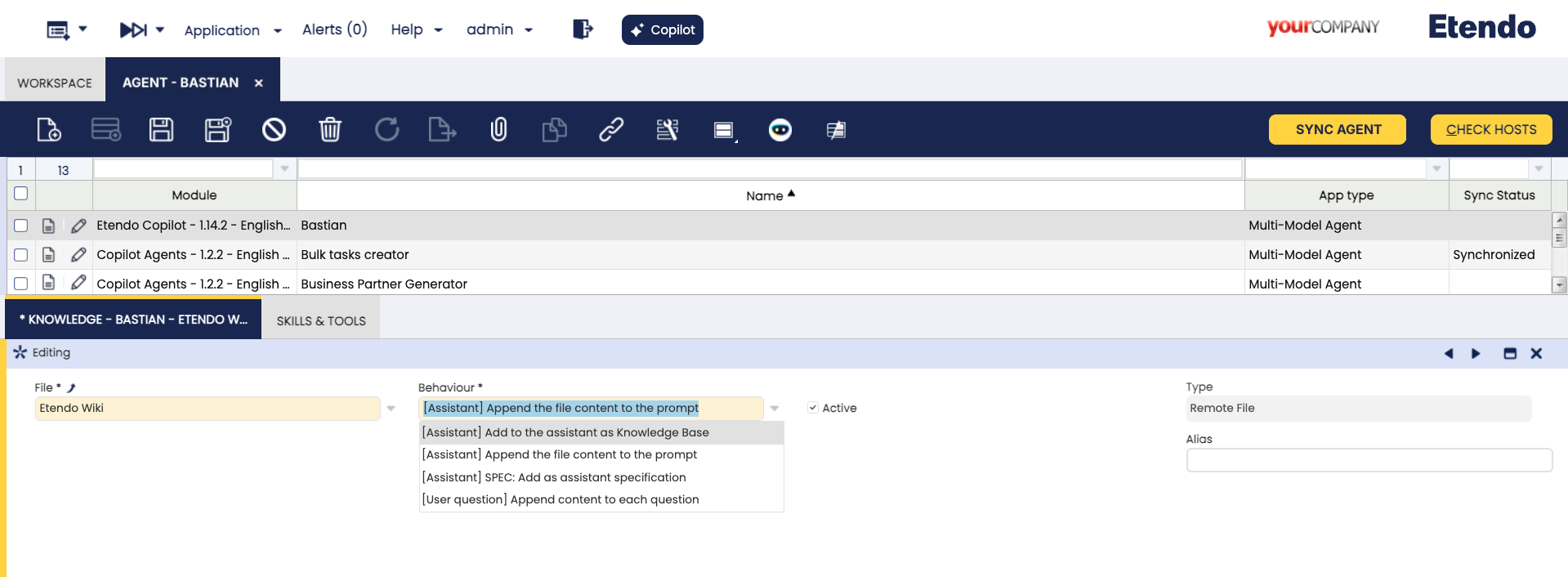The width and height of the screenshot is (1568, 577).
Task: Expand the Module filter dropdown
Action: coord(284,169)
